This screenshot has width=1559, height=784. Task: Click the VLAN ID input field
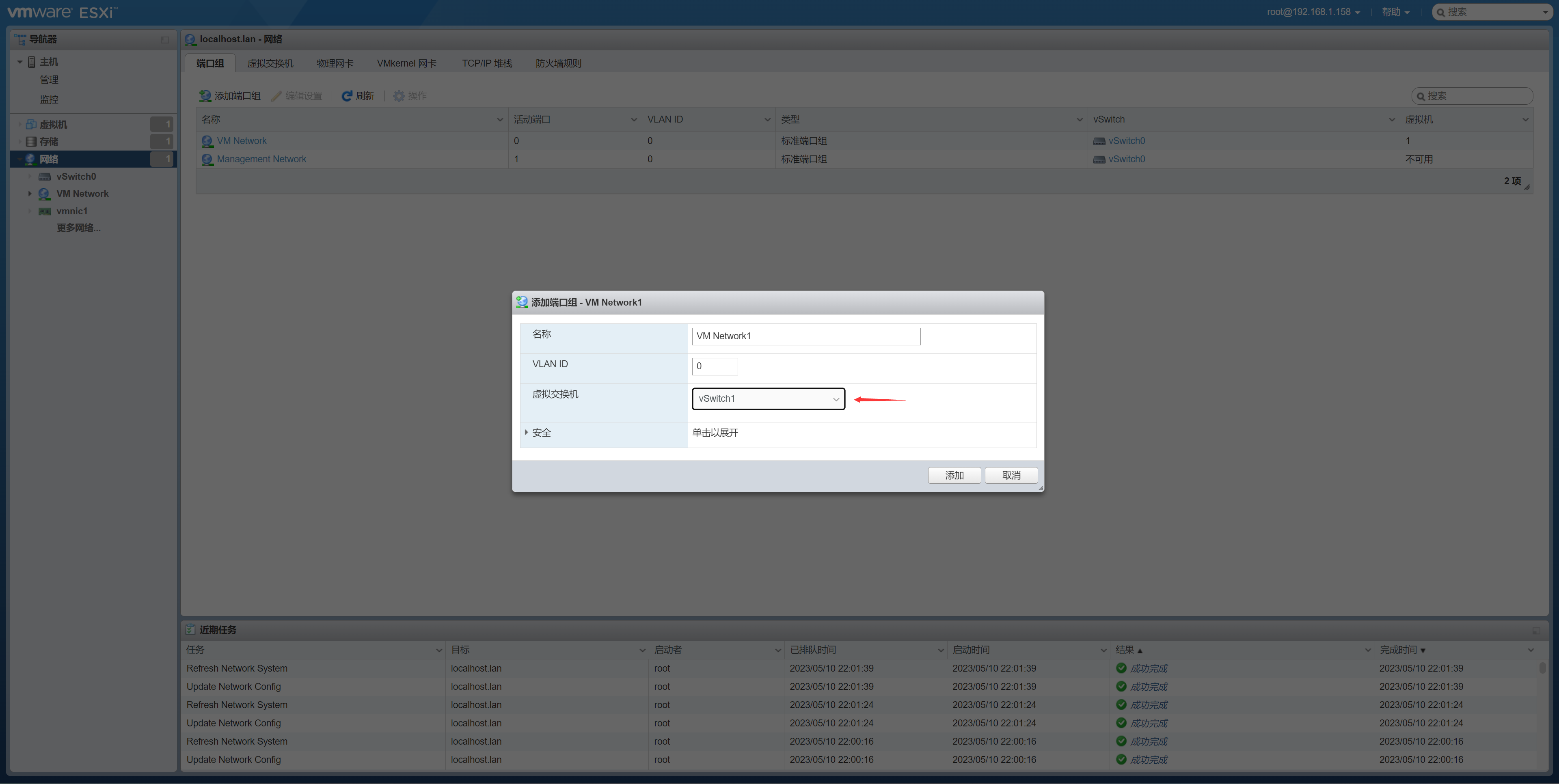pyautogui.click(x=714, y=366)
